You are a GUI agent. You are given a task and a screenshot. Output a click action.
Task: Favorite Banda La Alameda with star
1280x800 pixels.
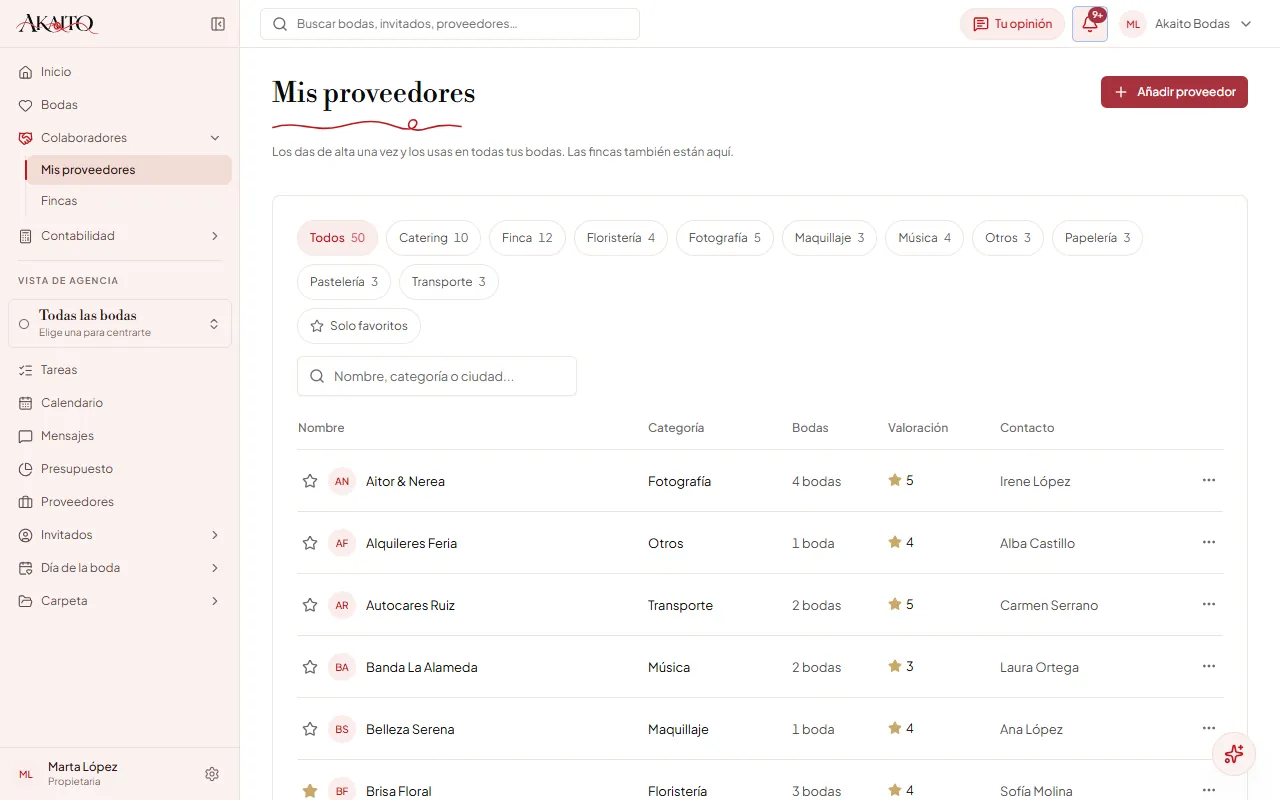pyautogui.click(x=310, y=667)
